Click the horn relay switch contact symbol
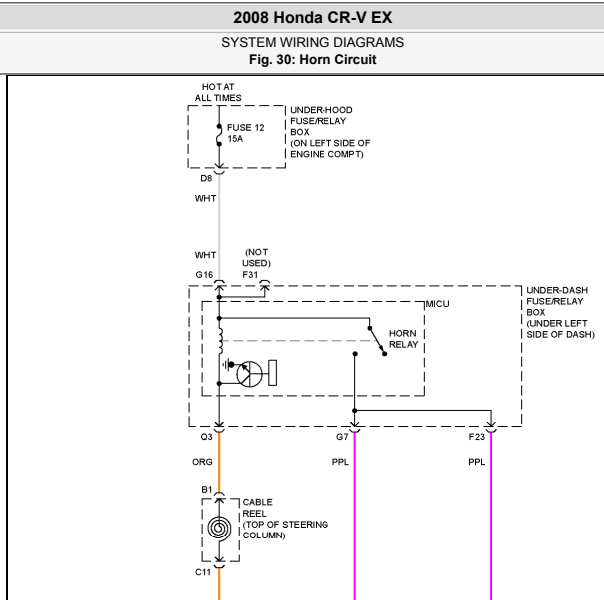This screenshot has width=604, height=600. [377, 341]
